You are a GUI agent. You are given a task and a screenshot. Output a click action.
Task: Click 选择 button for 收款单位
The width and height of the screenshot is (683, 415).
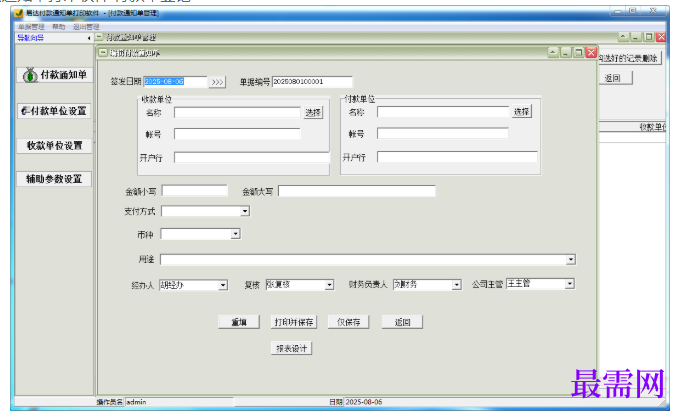pyautogui.click(x=313, y=113)
